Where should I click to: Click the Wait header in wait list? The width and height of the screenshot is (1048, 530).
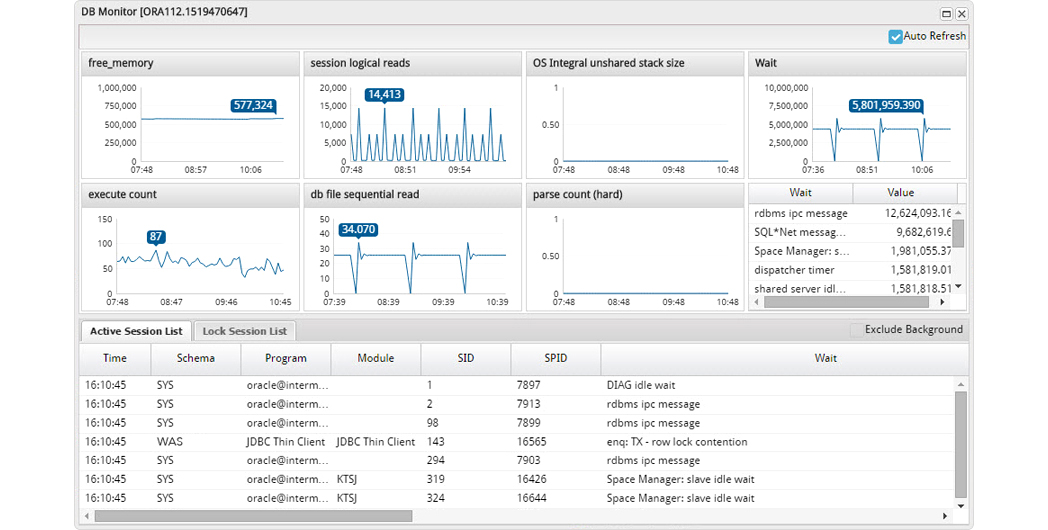pos(800,192)
